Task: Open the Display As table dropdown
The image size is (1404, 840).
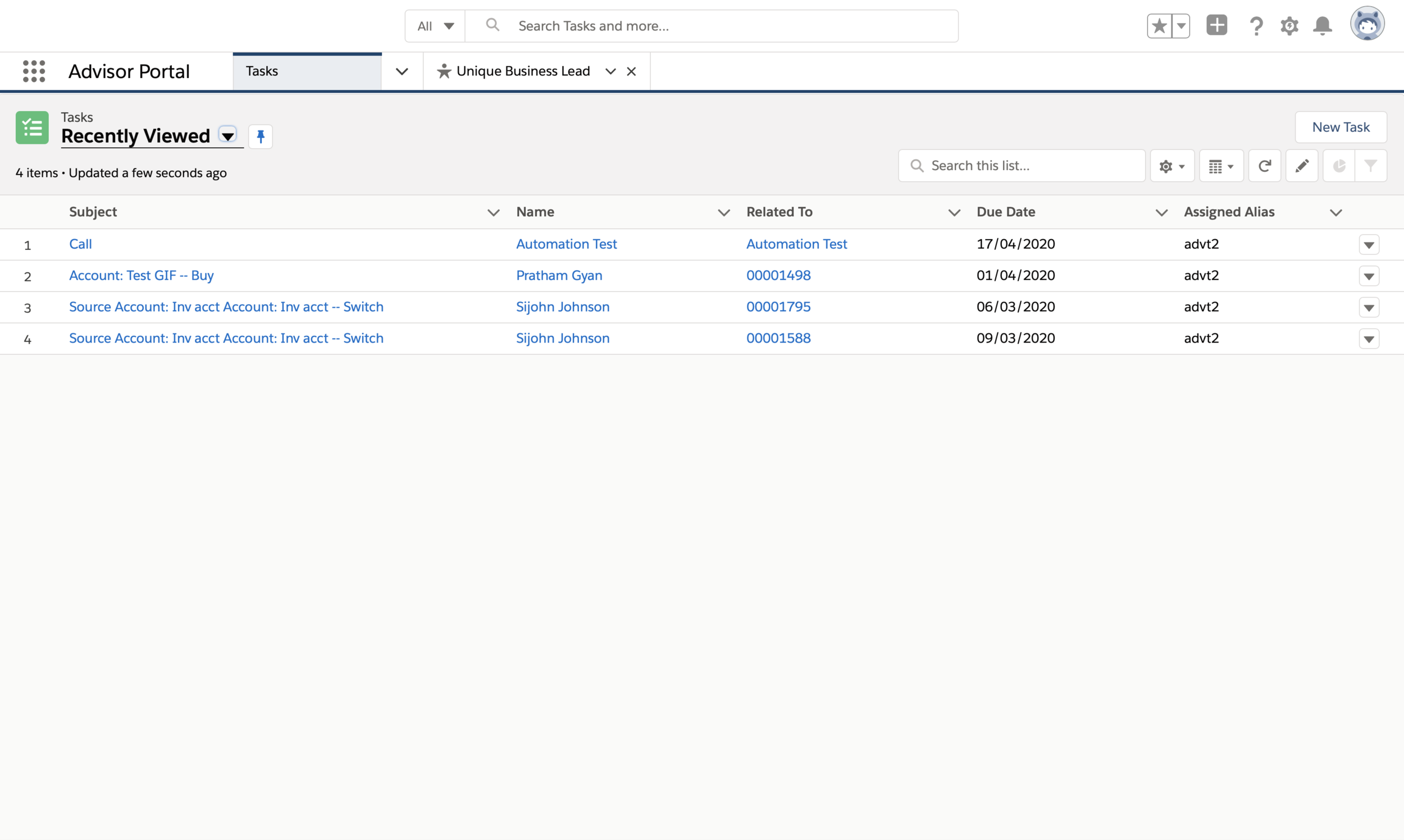Action: tap(1220, 166)
